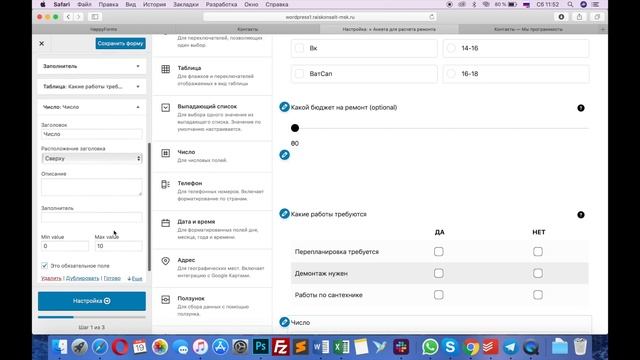Click the Spotlight search icon in the menu bar
This screenshot has width=640, height=360.
570,4
